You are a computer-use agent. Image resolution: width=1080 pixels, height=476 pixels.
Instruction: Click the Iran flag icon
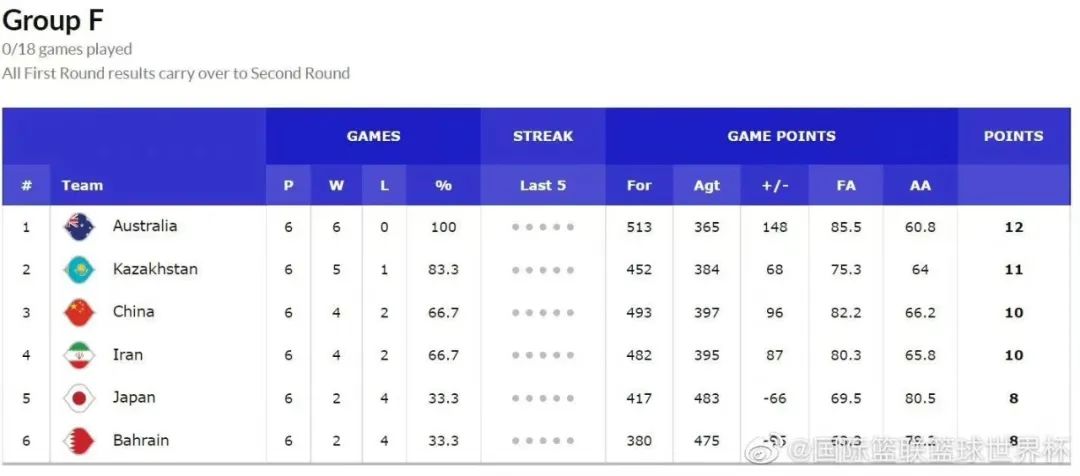click(x=79, y=355)
